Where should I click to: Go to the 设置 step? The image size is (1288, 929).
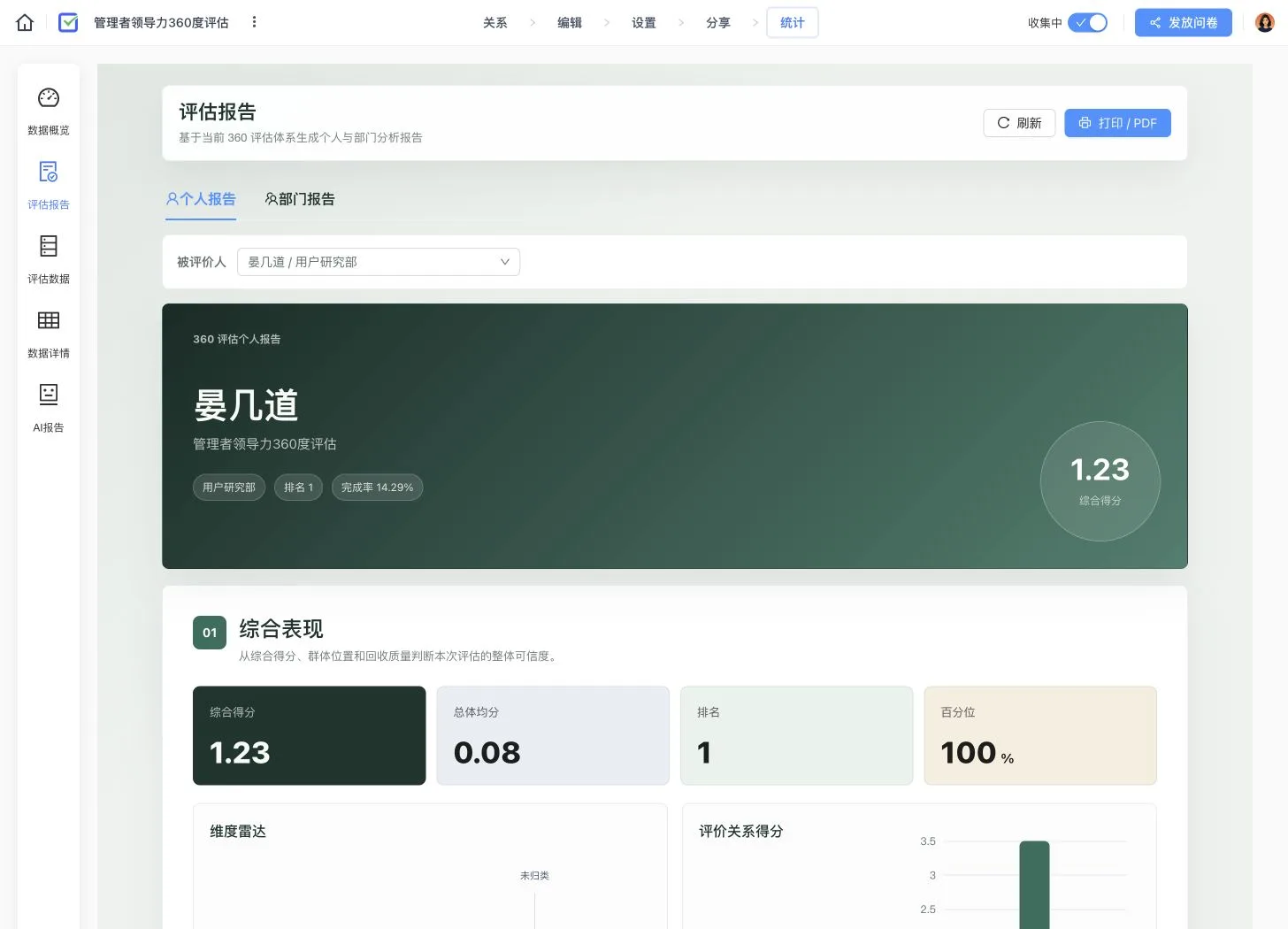tap(644, 23)
